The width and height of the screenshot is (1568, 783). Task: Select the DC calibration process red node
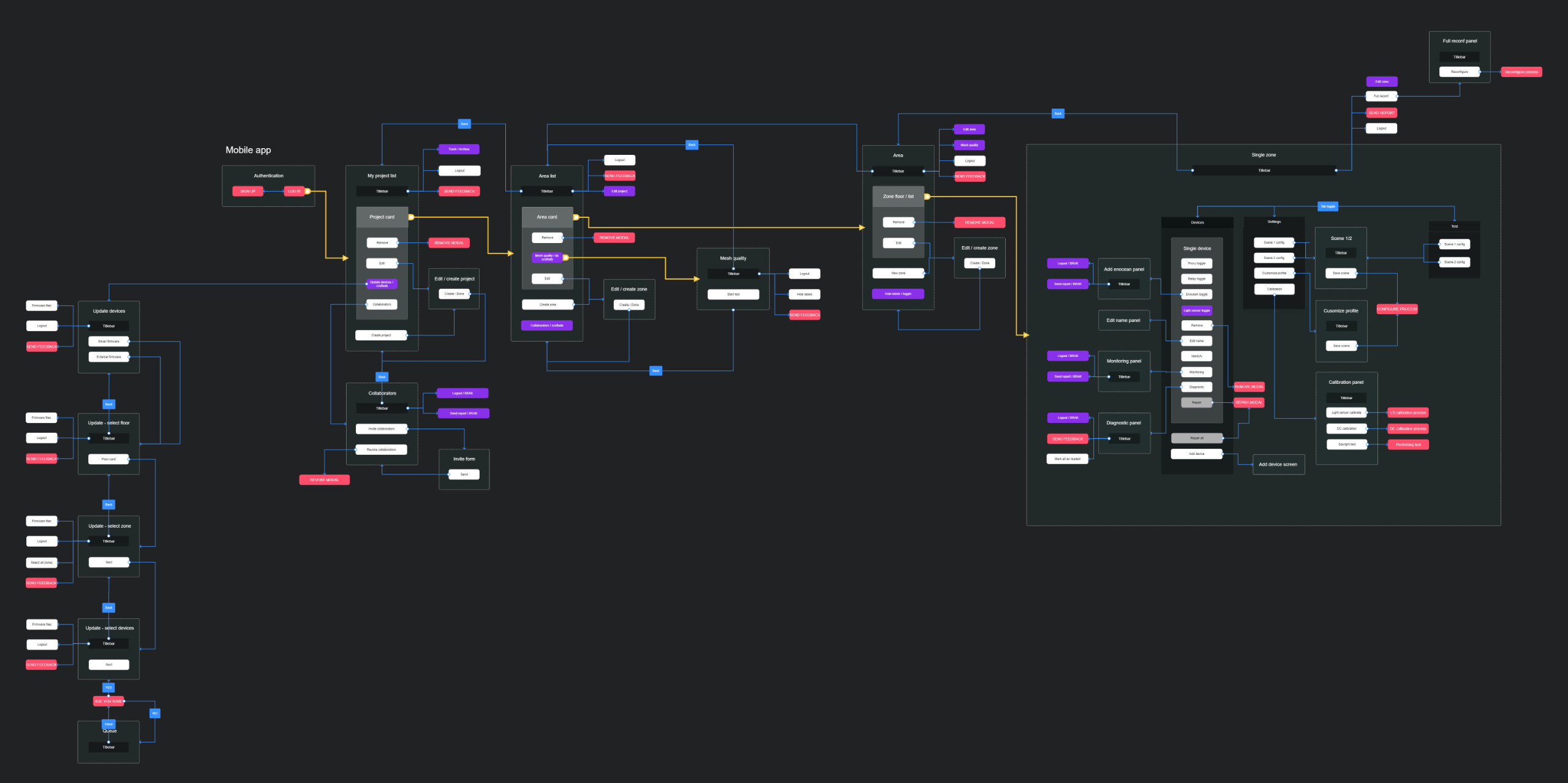(1408, 429)
